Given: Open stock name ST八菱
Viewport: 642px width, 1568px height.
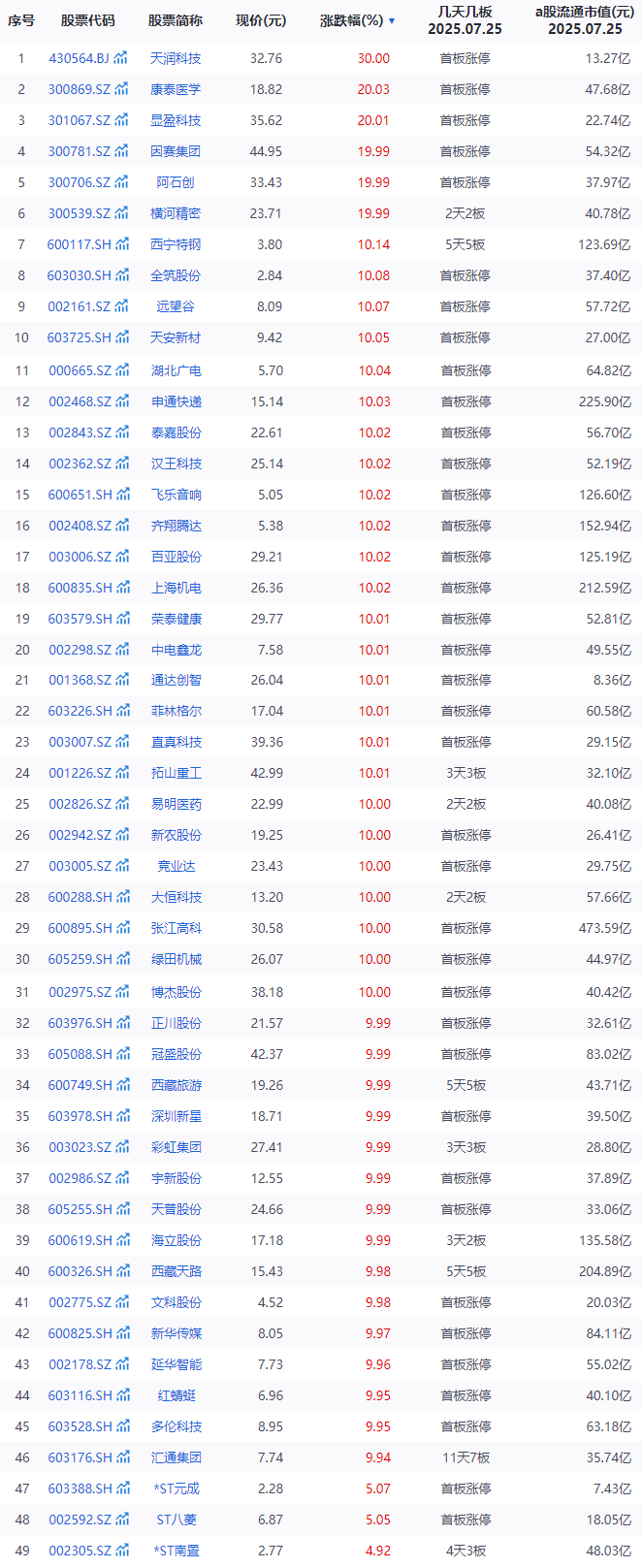Looking at the screenshot, I should coord(177,1520).
